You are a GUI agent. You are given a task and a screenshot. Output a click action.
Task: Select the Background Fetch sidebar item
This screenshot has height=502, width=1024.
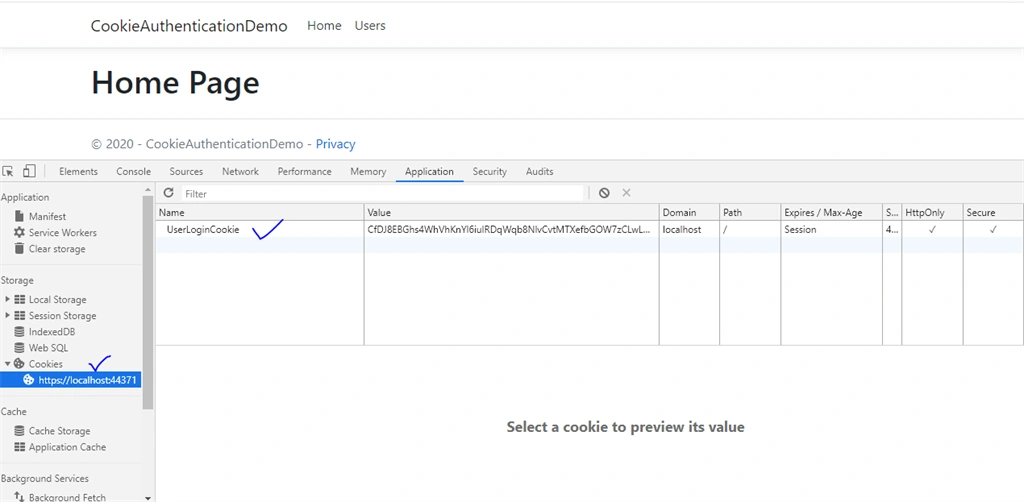pos(67,497)
